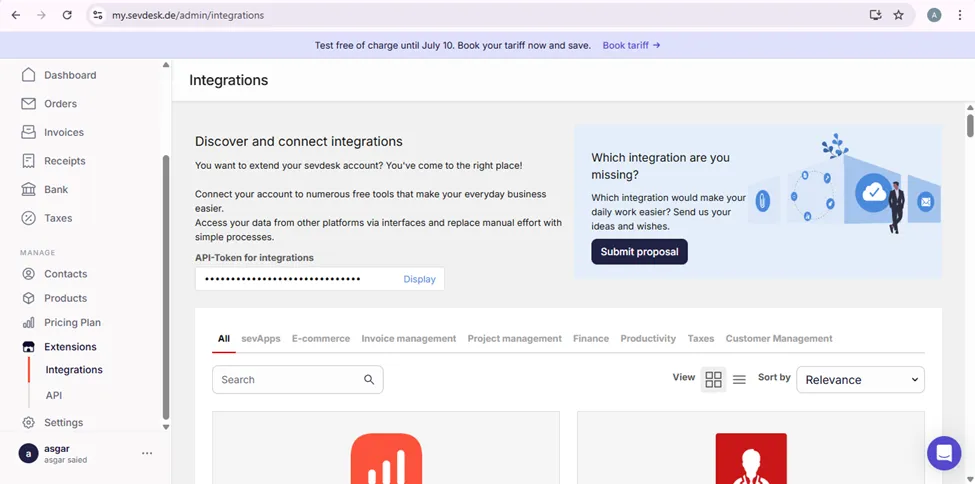The width and height of the screenshot is (975, 484).
Task: Open the Chrome three-dot menu
Action: point(960,15)
